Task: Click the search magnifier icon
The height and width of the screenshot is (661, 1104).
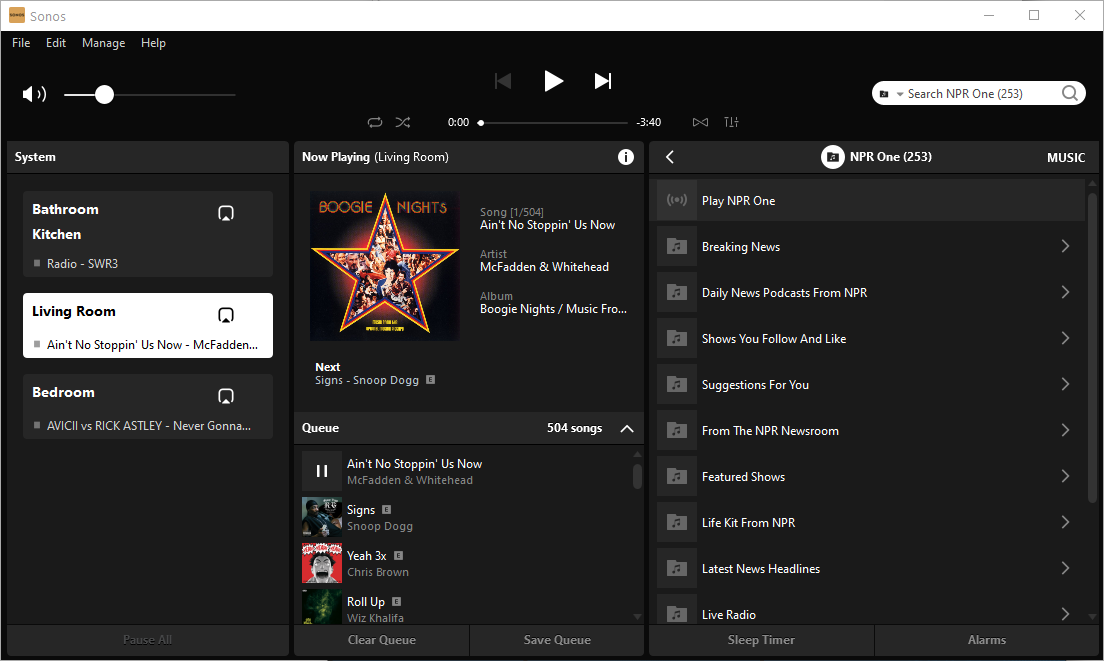Action: [x=1070, y=94]
